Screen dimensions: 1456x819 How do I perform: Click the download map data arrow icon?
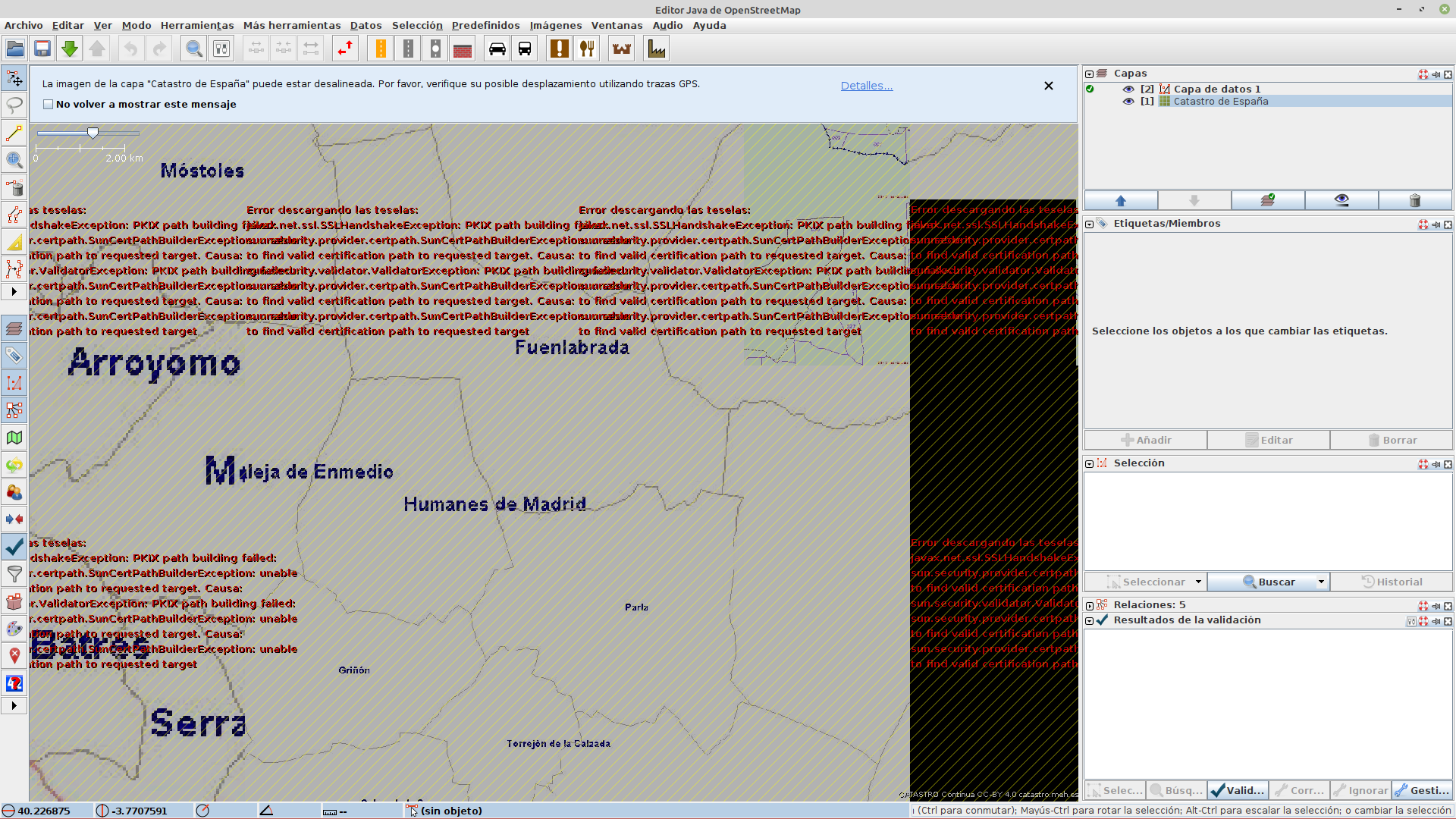pos(70,49)
